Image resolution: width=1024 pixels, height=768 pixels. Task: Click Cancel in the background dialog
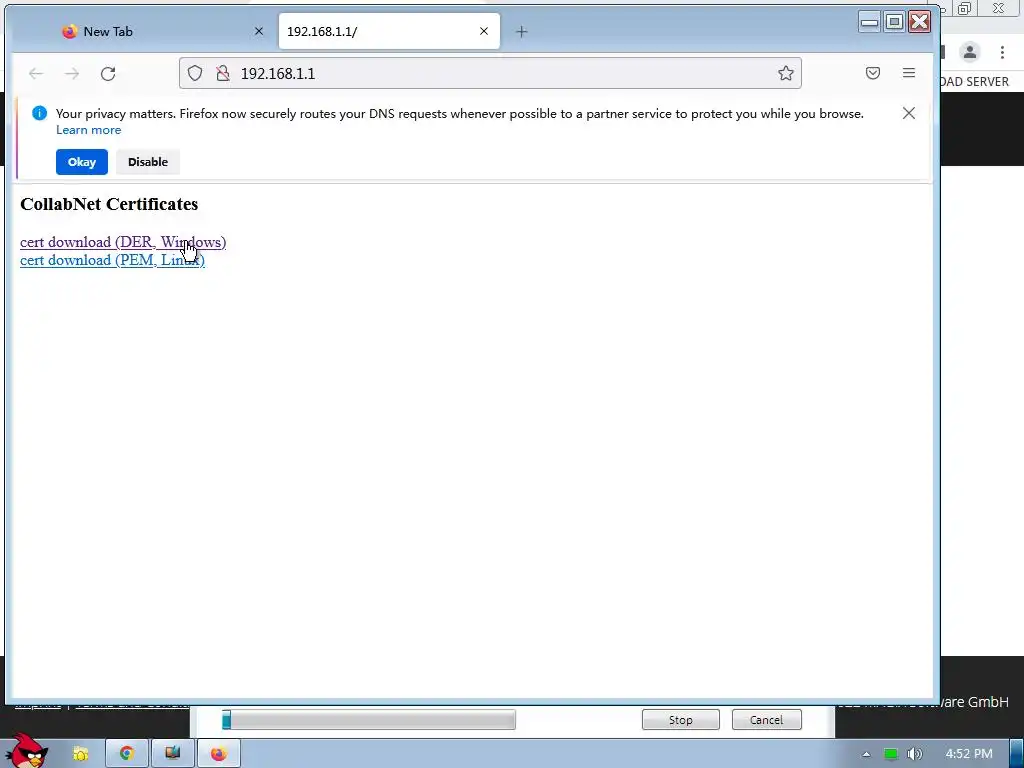(x=766, y=720)
